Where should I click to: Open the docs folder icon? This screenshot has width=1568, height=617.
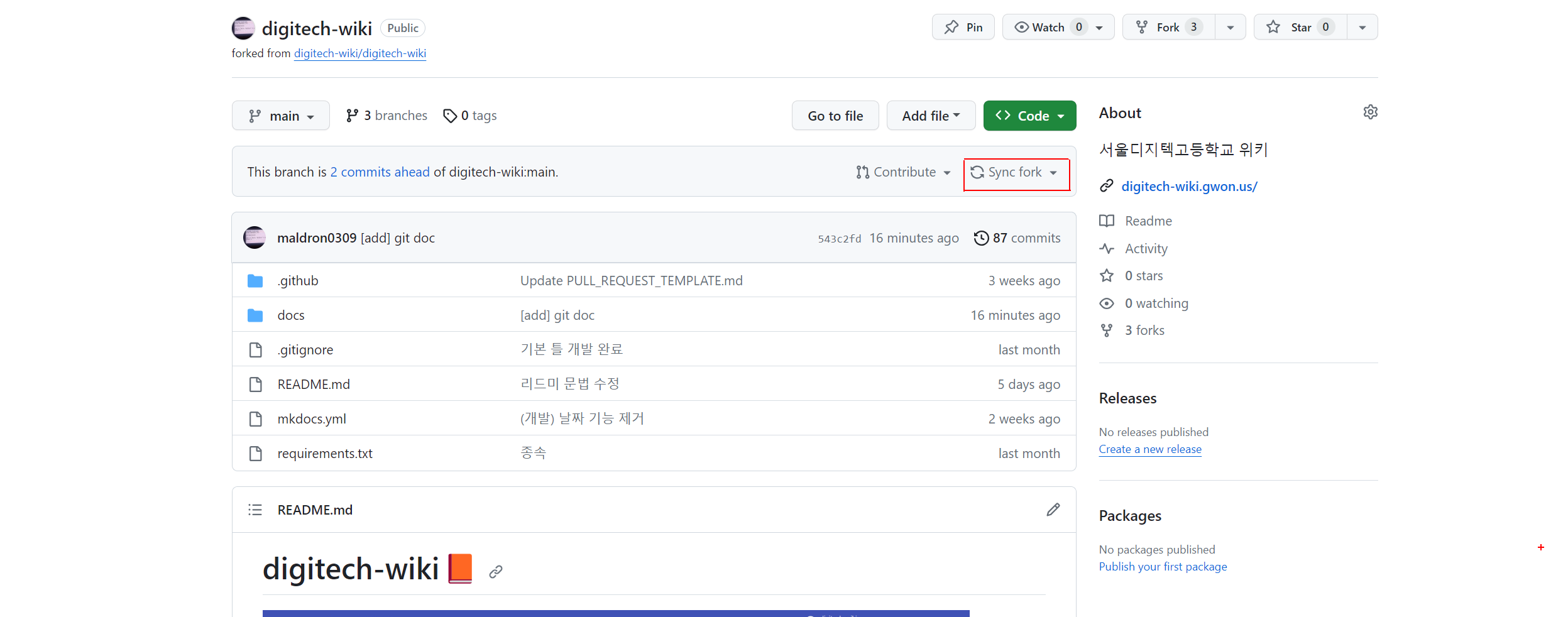tap(255, 315)
